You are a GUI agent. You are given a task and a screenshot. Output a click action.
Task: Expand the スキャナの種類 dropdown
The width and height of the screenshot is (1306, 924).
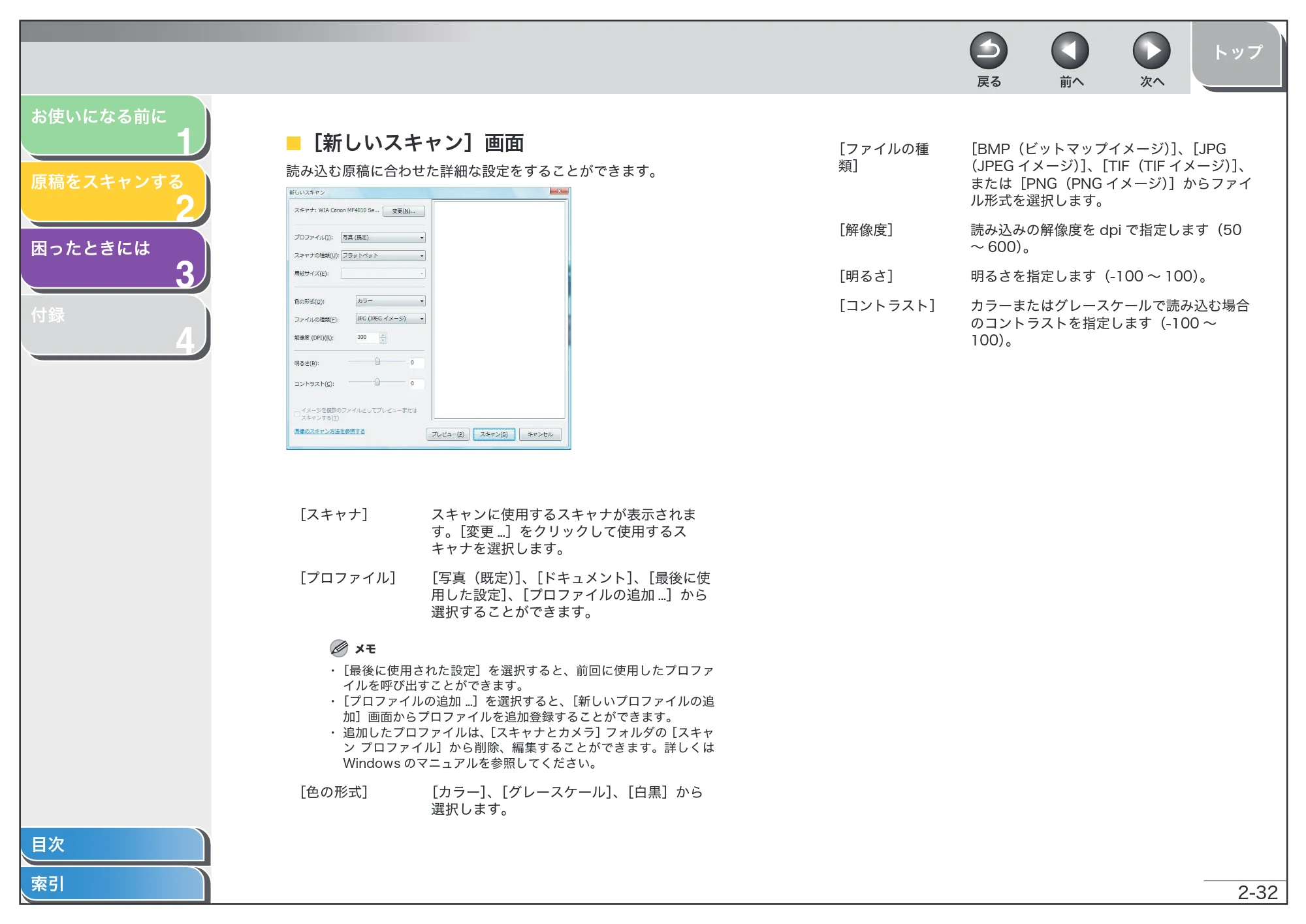[x=383, y=255]
